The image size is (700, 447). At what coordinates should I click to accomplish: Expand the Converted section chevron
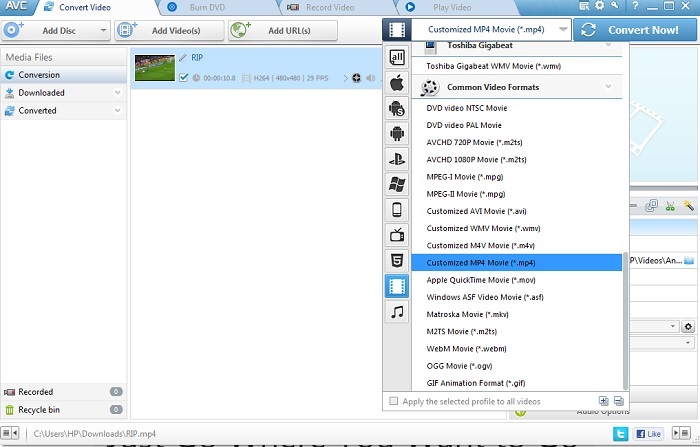pyautogui.click(x=117, y=110)
